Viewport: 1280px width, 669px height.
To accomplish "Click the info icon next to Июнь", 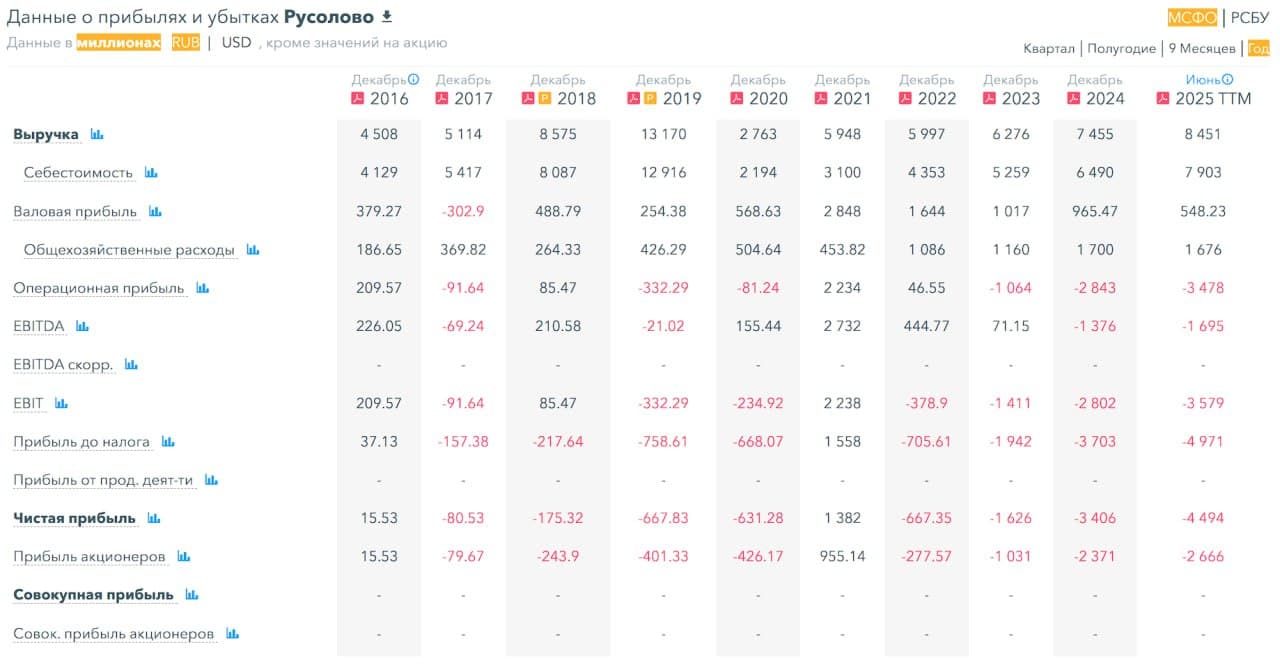I will [1228, 80].
